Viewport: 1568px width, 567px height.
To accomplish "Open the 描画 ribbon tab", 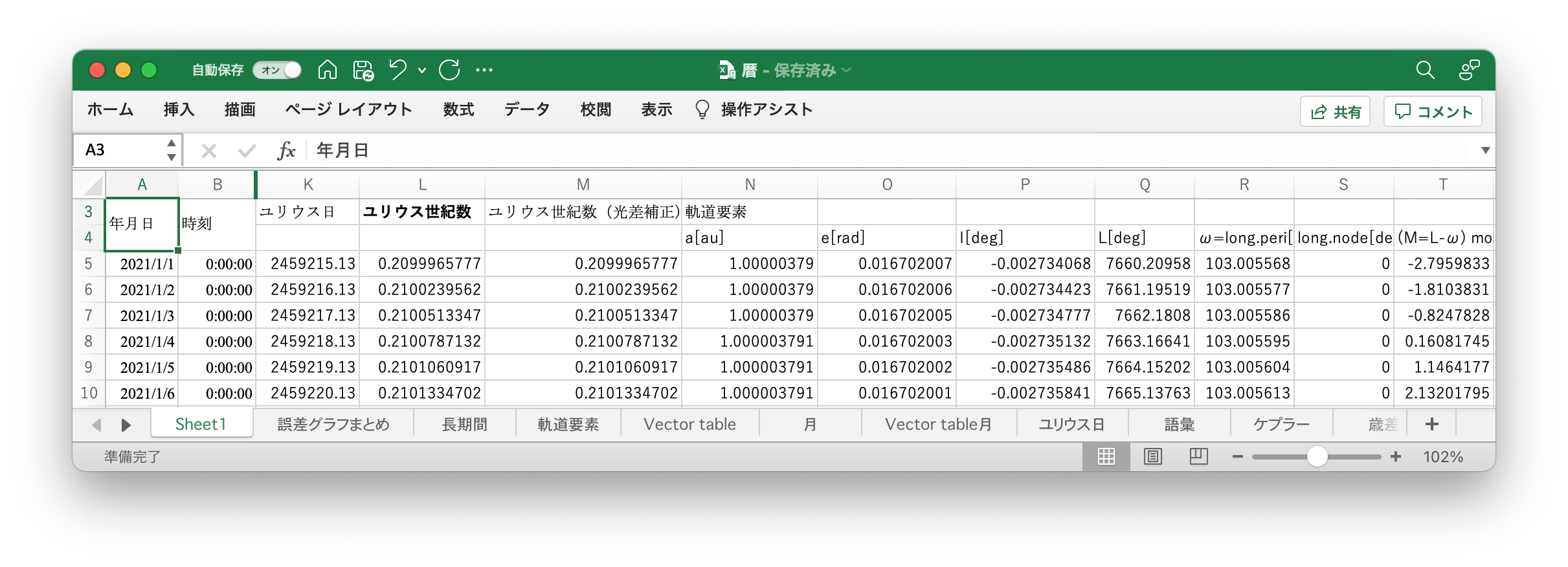I will 240,109.
